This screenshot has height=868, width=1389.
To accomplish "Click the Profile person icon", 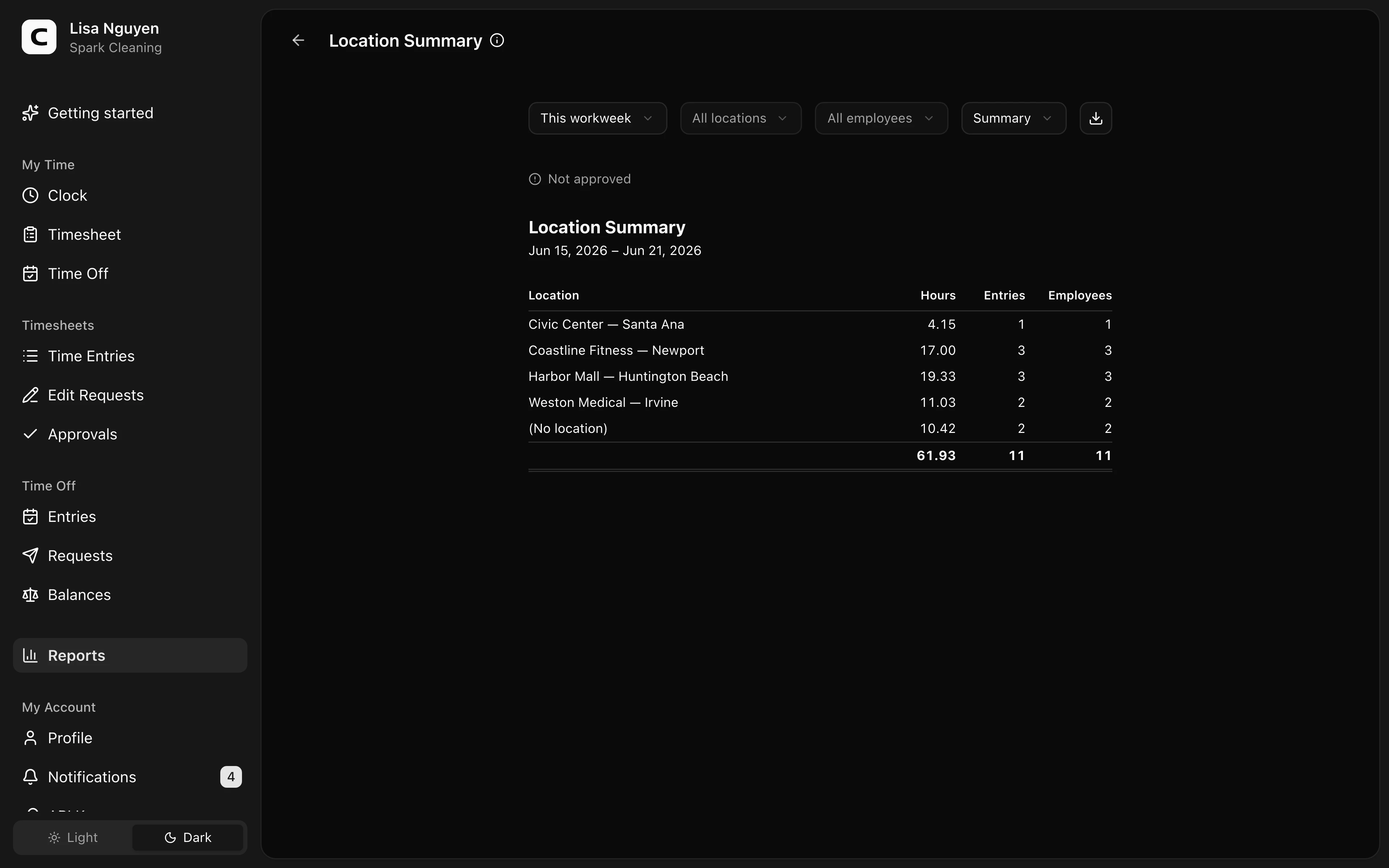I will point(30,738).
